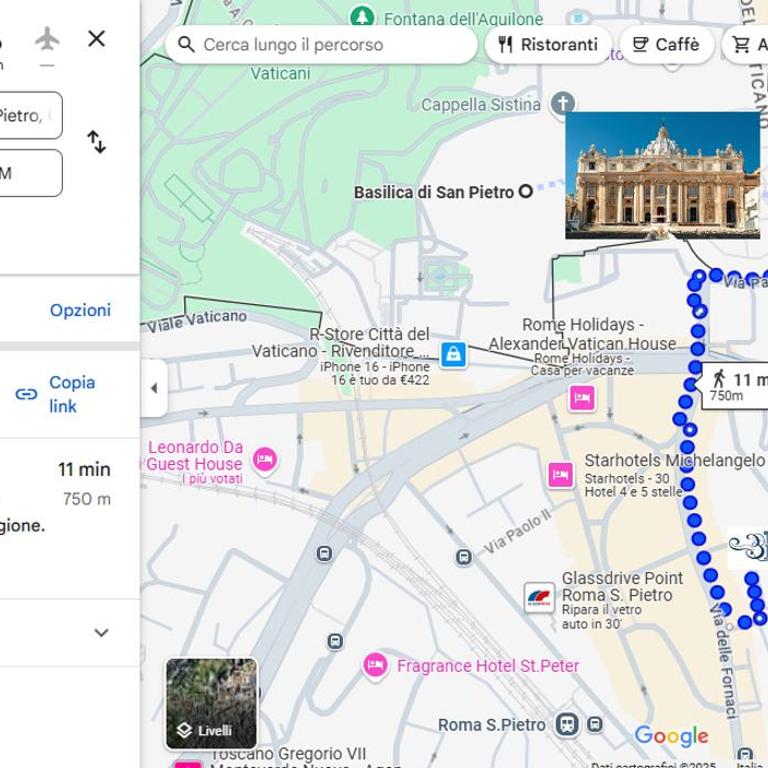Image resolution: width=768 pixels, height=768 pixels.
Task: Filter by Caffè
Action: click(x=666, y=45)
